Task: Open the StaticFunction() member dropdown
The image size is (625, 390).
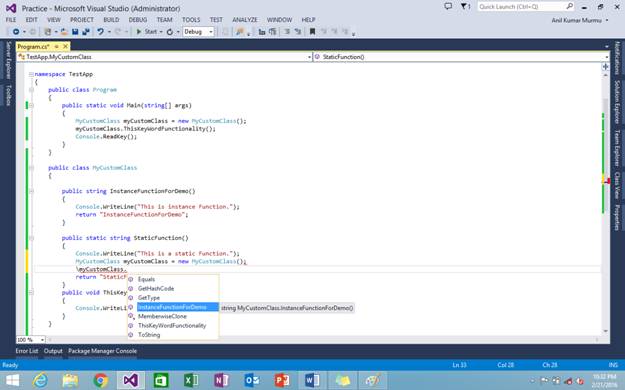Action: (461, 57)
